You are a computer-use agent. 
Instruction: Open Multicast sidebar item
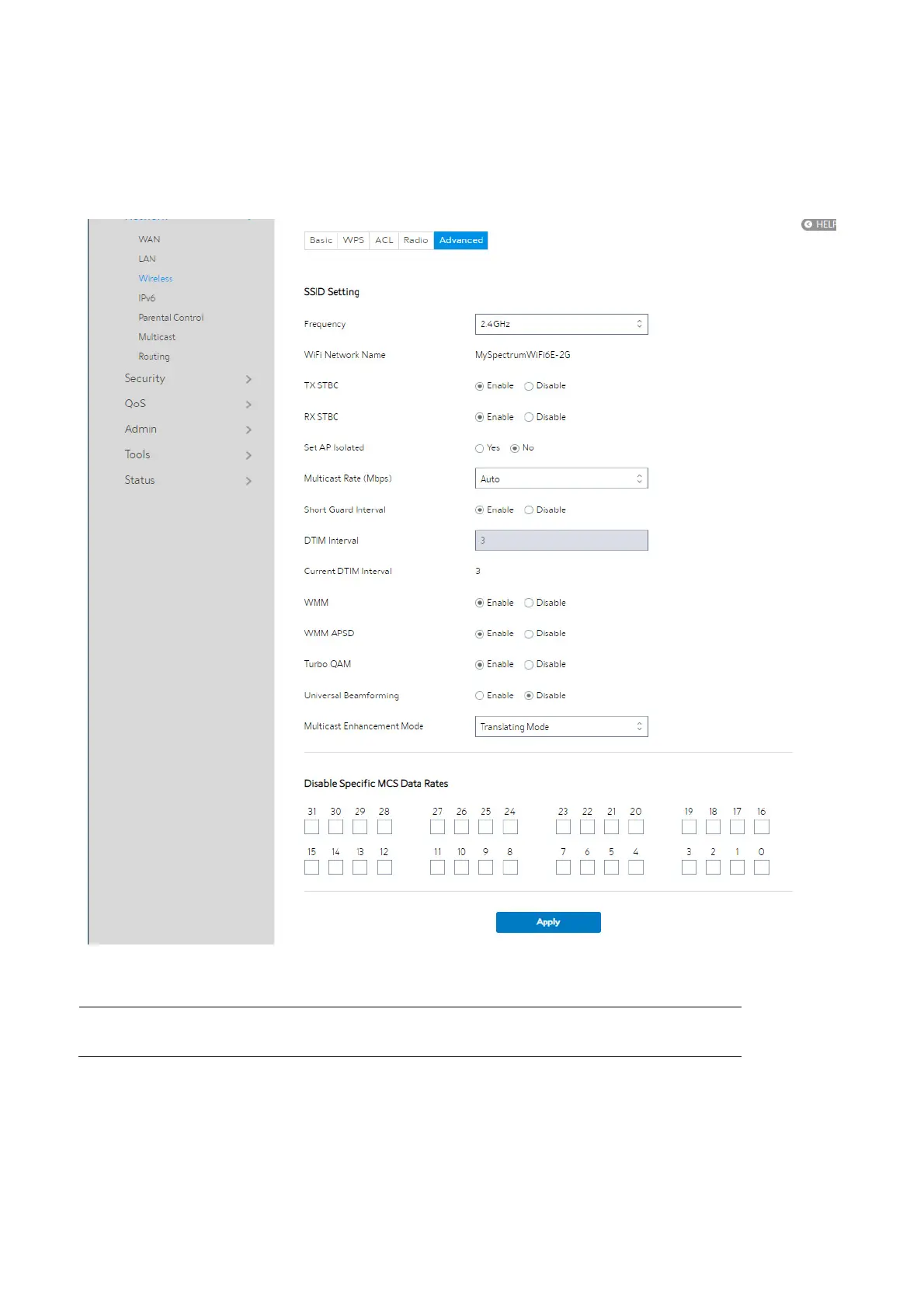[x=157, y=337]
